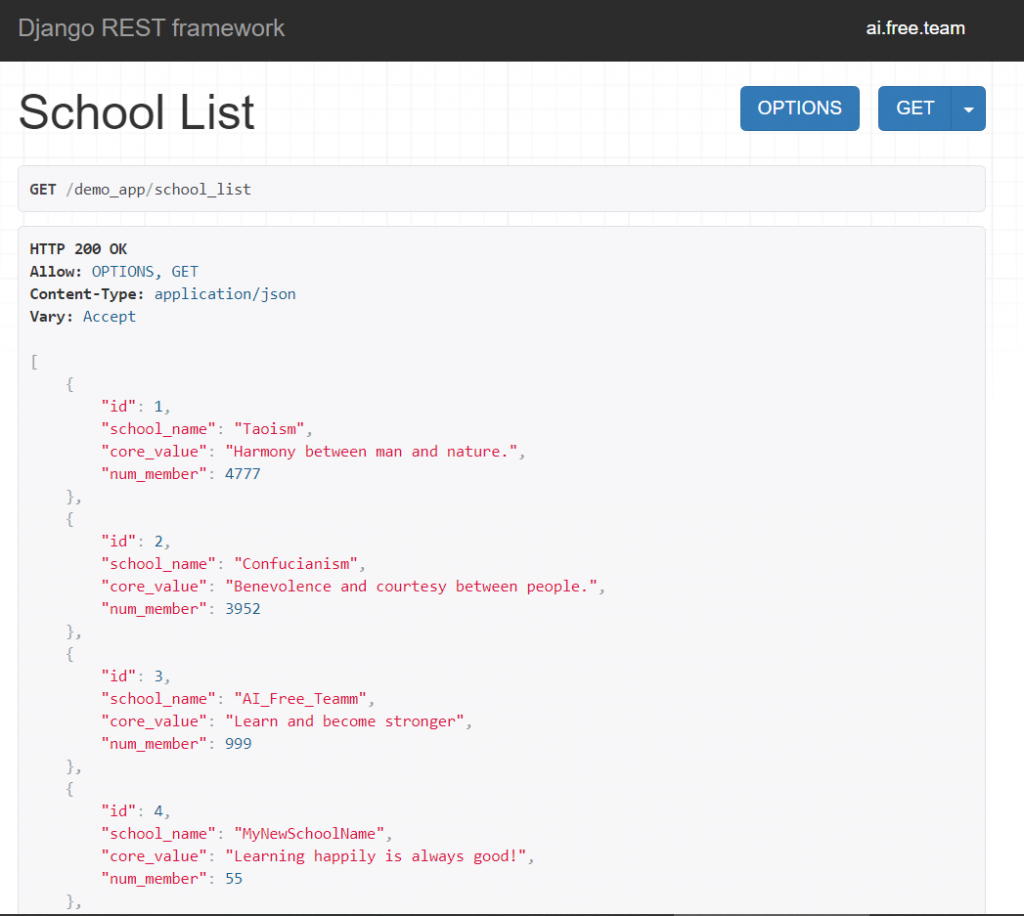The height and width of the screenshot is (916, 1024).
Task: Click the num_member value 4777
Action: (242, 474)
